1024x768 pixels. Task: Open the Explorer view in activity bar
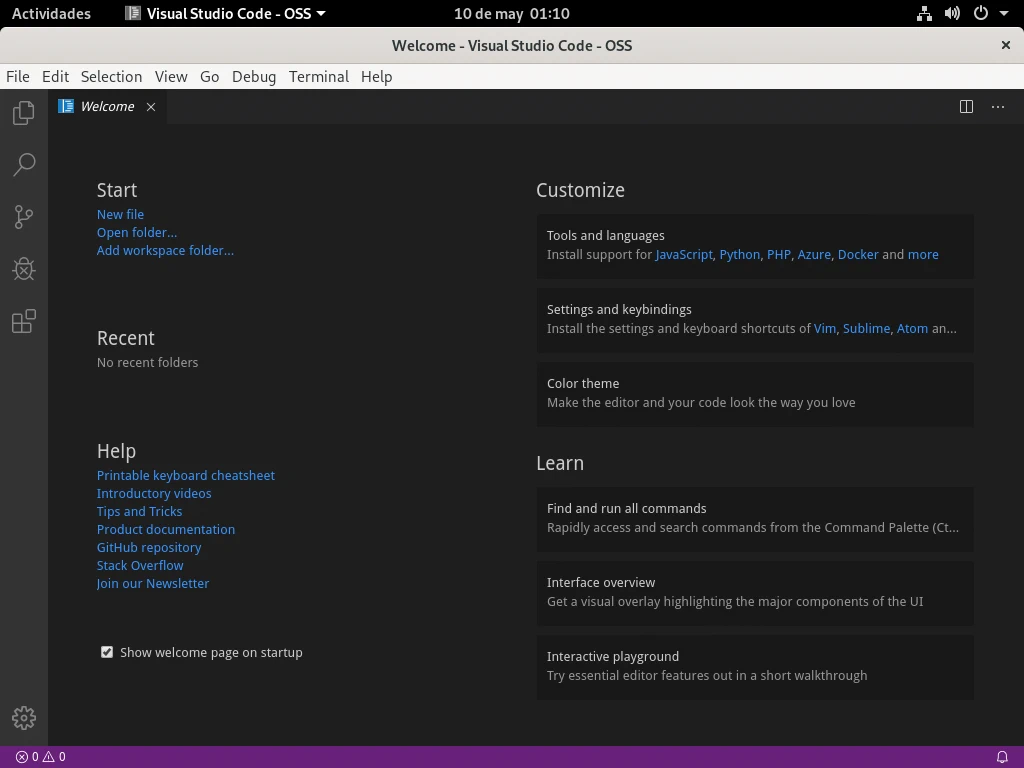point(24,113)
